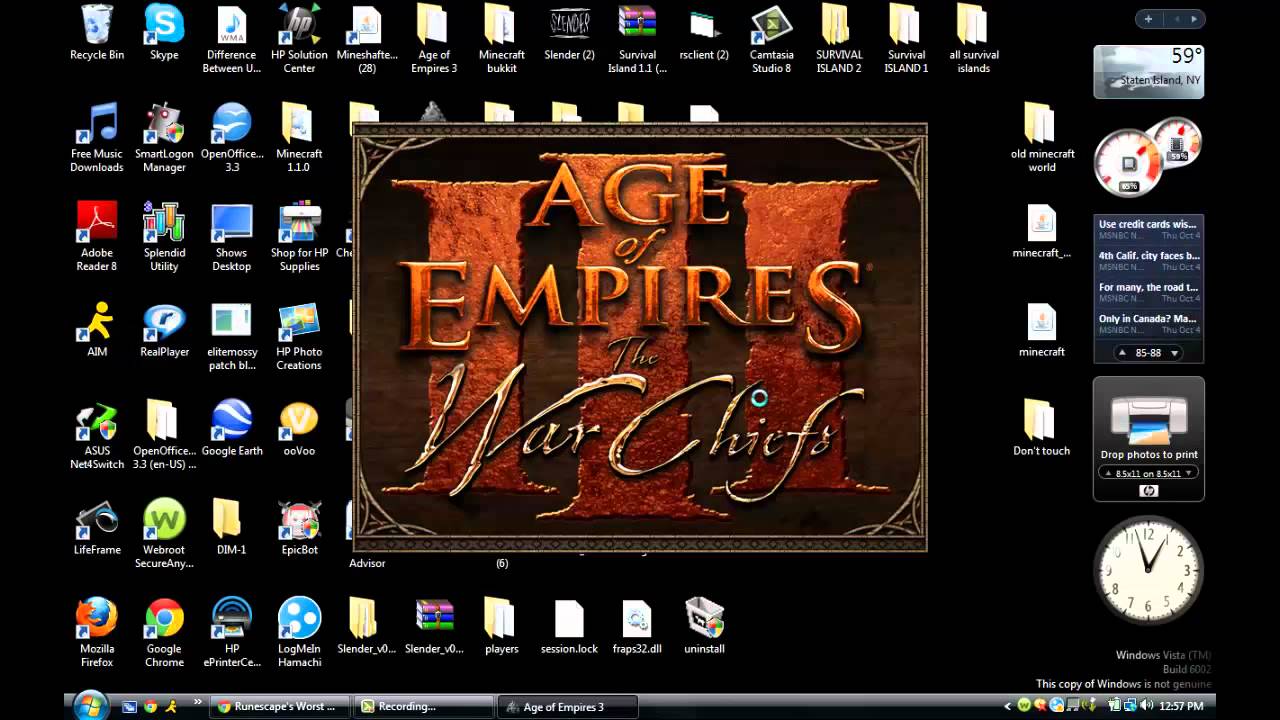The image size is (1280, 720).
Task: Select the SURVIVAL ISLAND 2 folder
Action: (x=839, y=40)
